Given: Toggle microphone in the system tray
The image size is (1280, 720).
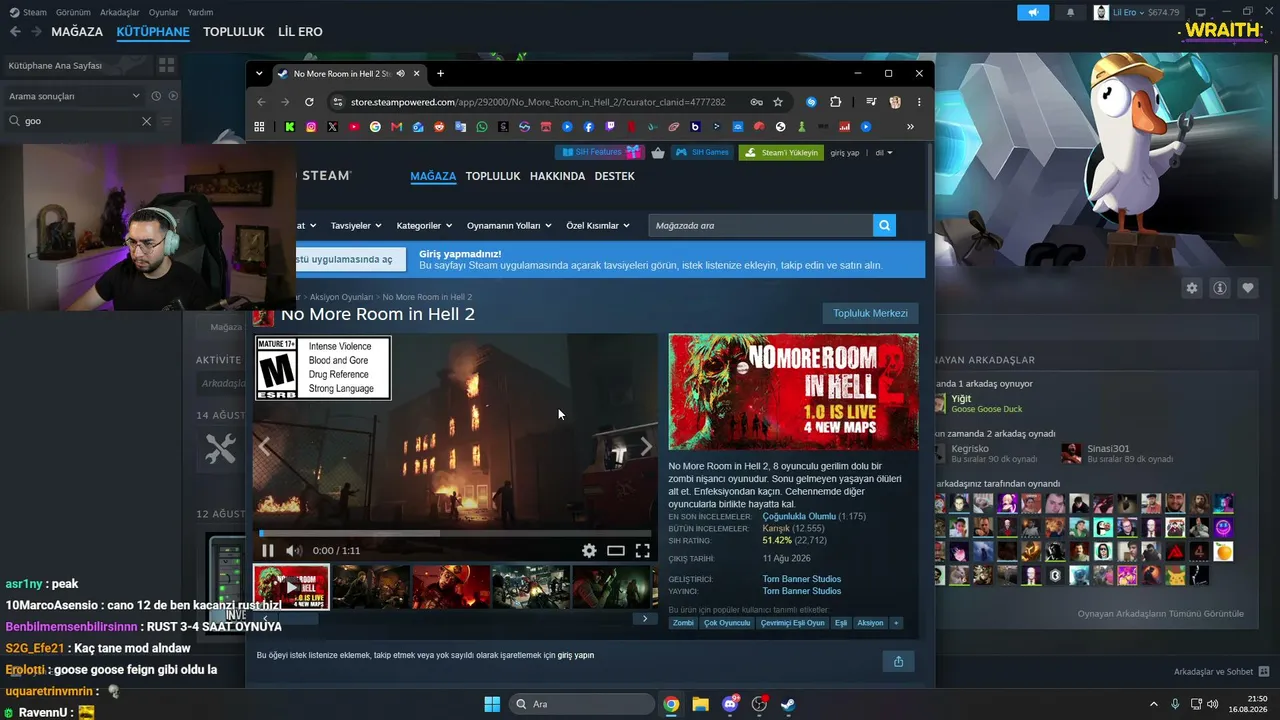Looking at the screenshot, I should [x=1175, y=704].
